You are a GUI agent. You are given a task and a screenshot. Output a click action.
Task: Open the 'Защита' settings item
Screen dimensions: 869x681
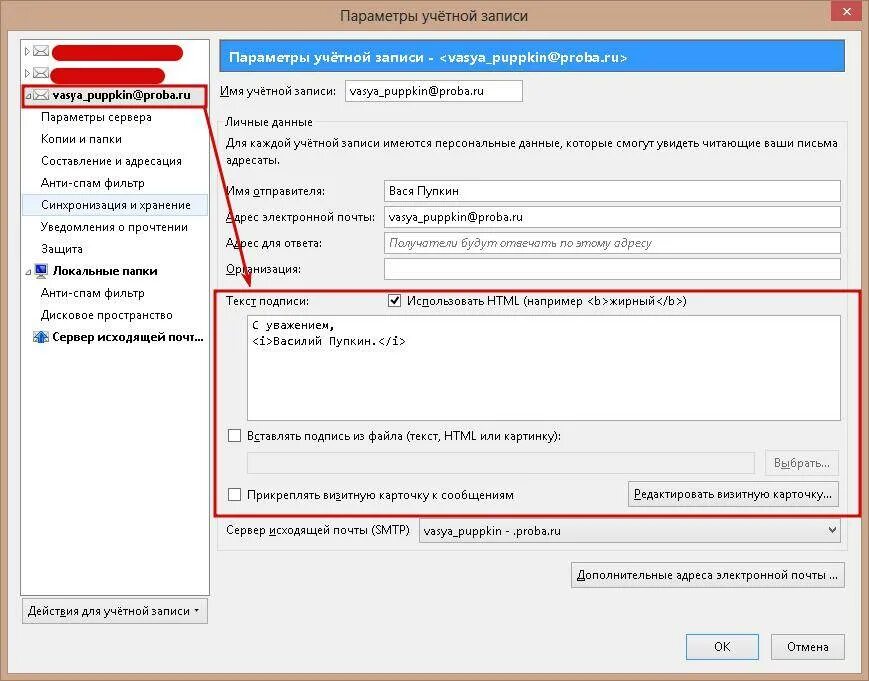click(x=62, y=249)
